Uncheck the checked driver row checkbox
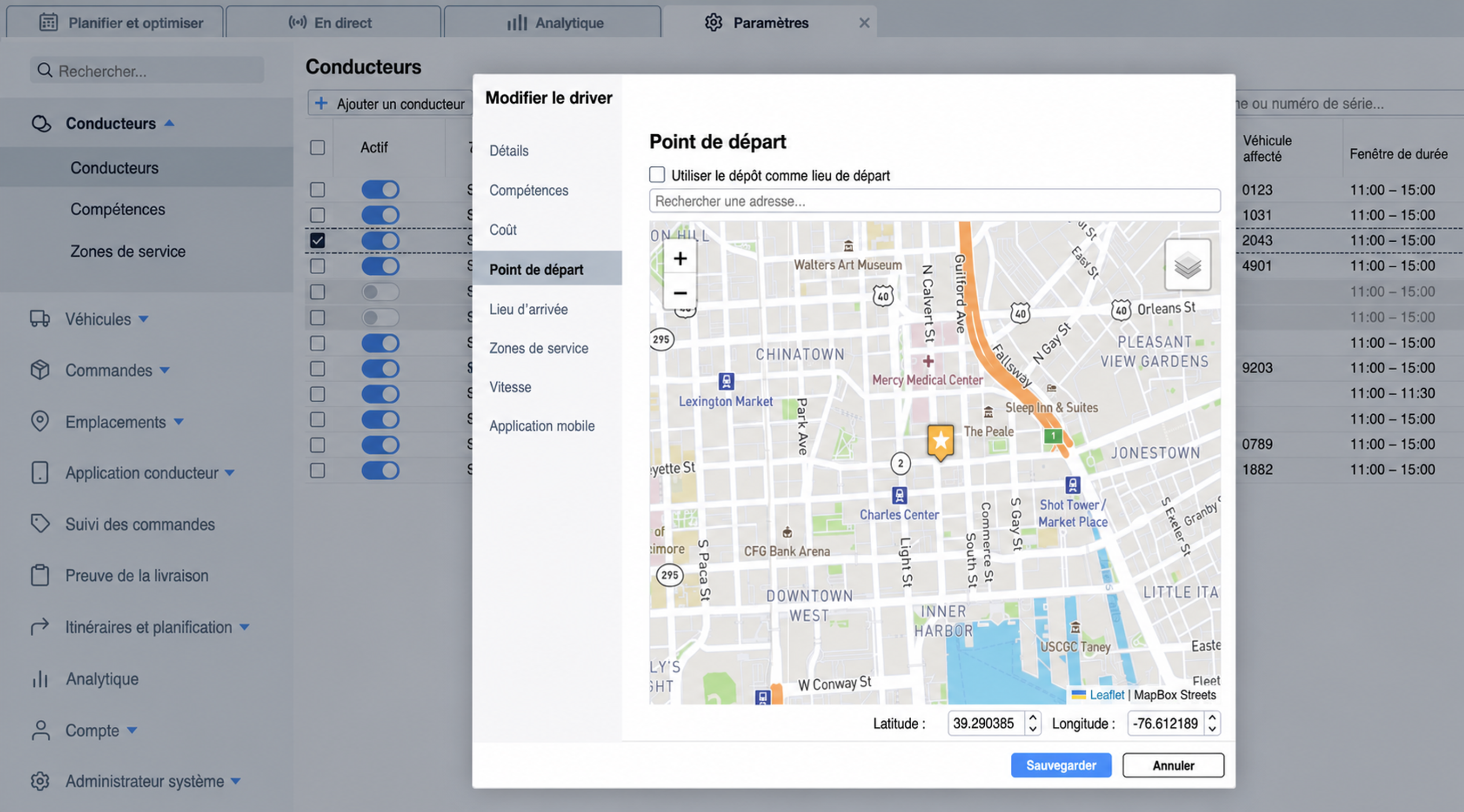Viewport: 1464px width, 812px height. coord(318,240)
